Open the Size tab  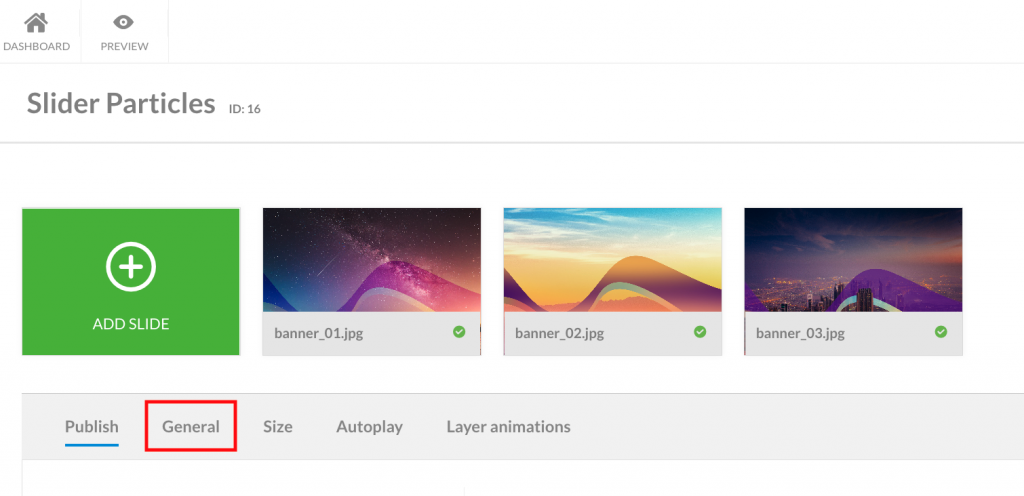tap(278, 427)
